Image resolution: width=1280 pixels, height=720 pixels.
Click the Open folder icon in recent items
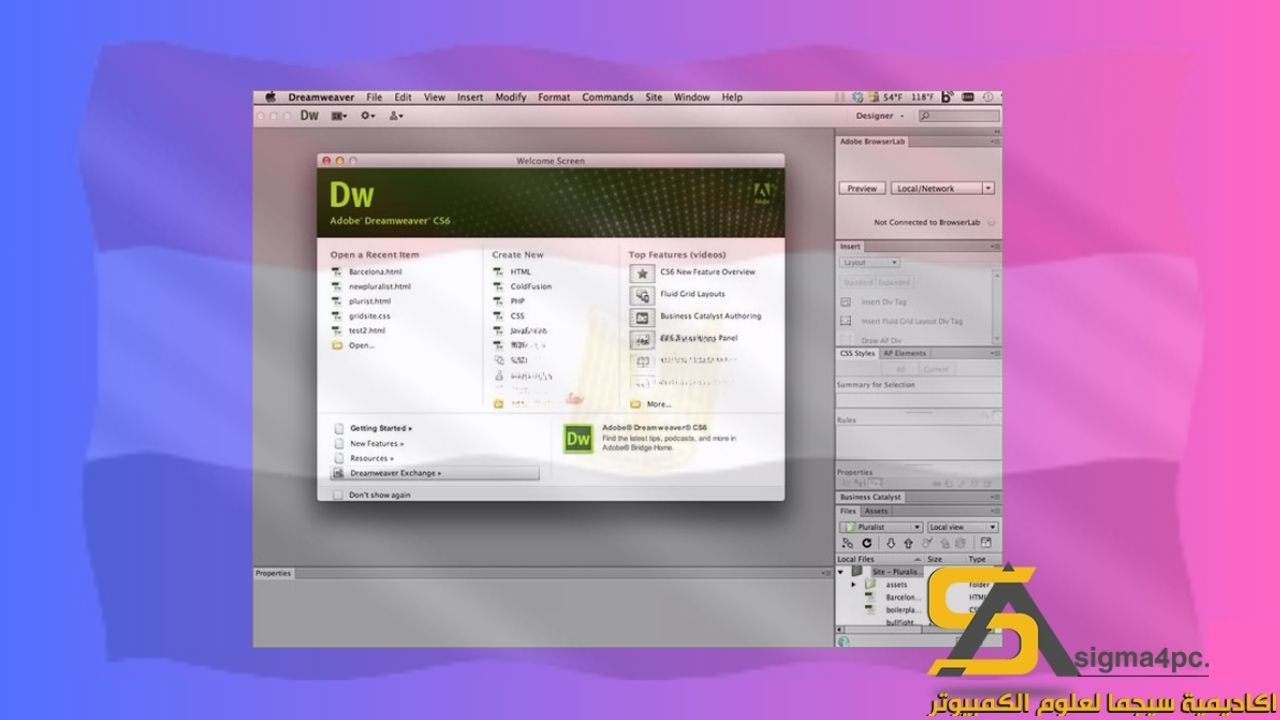(337, 345)
